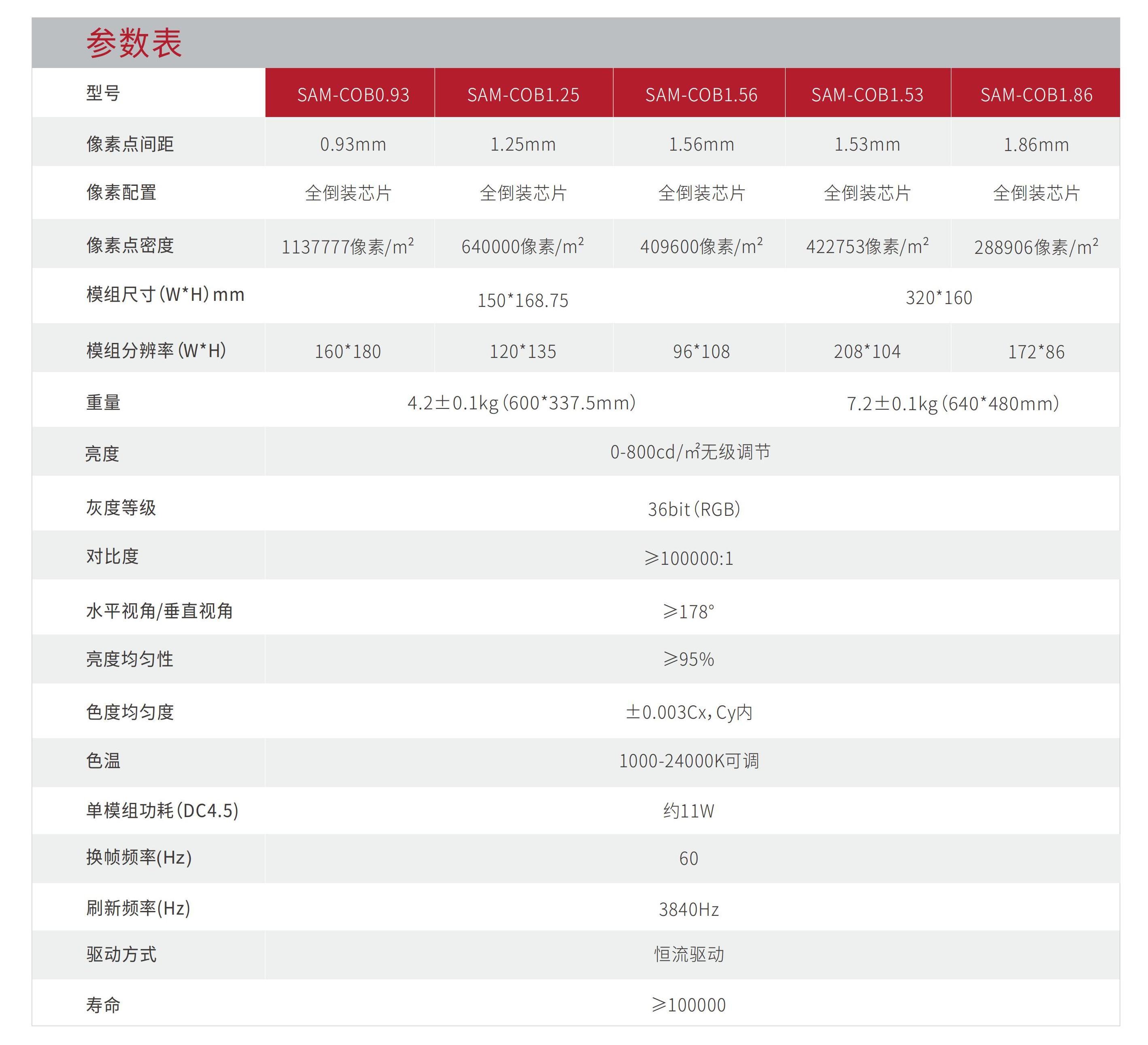Click the 7.2±0.1kg weight value

(x=952, y=403)
